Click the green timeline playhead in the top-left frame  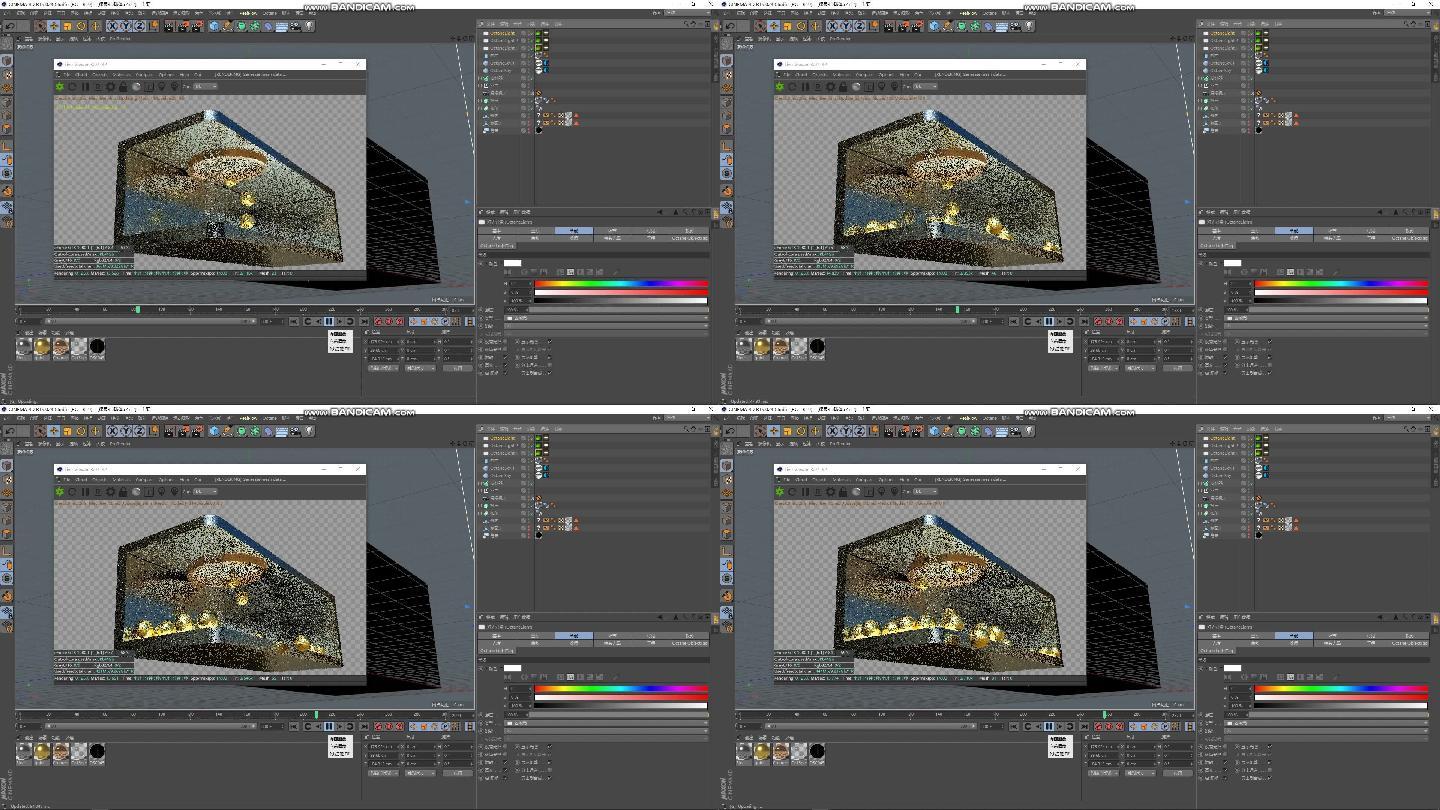pyautogui.click(x=138, y=309)
